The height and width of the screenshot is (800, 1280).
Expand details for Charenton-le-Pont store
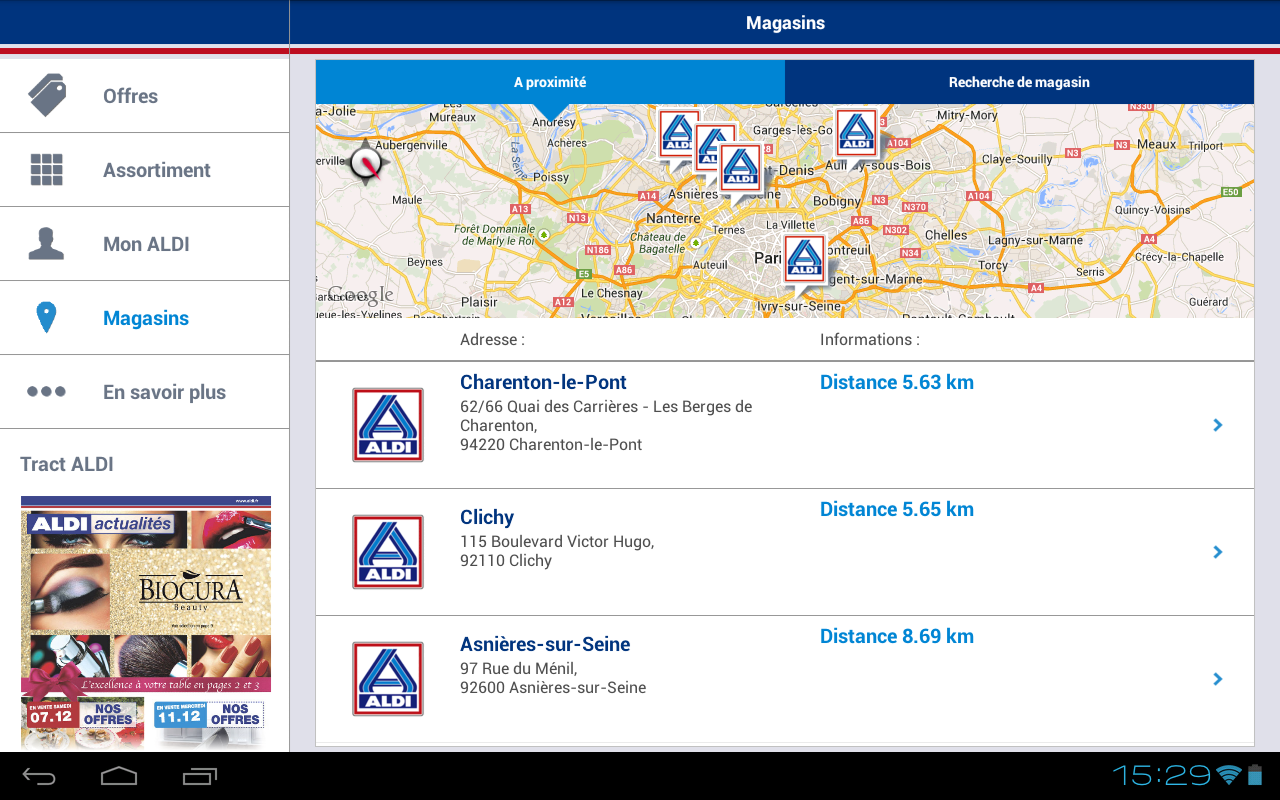click(1217, 424)
